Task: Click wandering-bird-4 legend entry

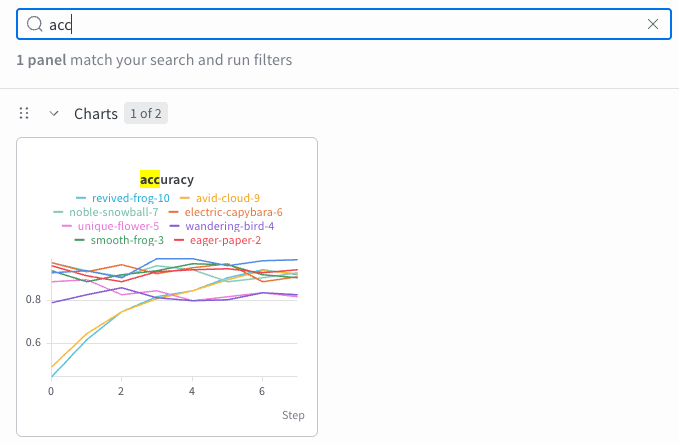Action: 230,226
